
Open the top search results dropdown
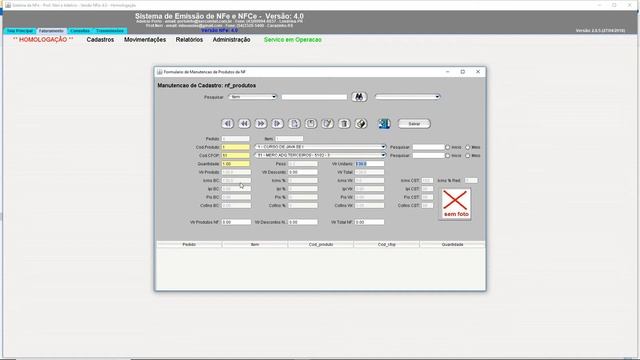click(x=407, y=97)
